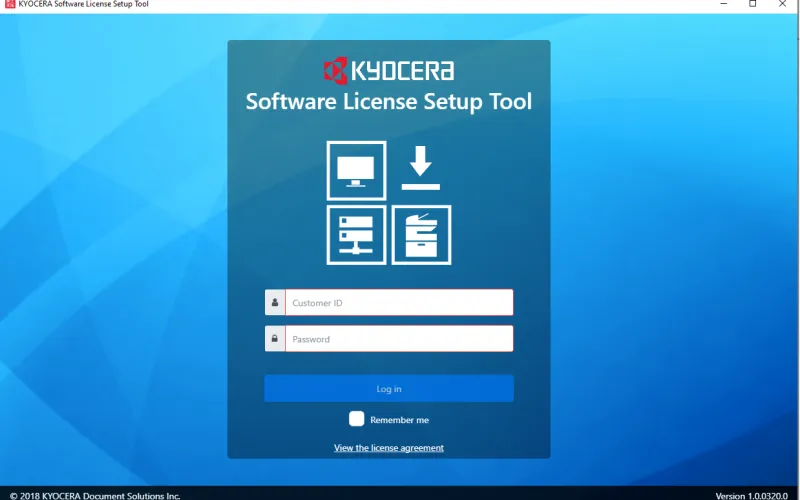Click the Software License Setup Tool heading
The width and height of the screenshot is (800, 500).
coord(389,101)
